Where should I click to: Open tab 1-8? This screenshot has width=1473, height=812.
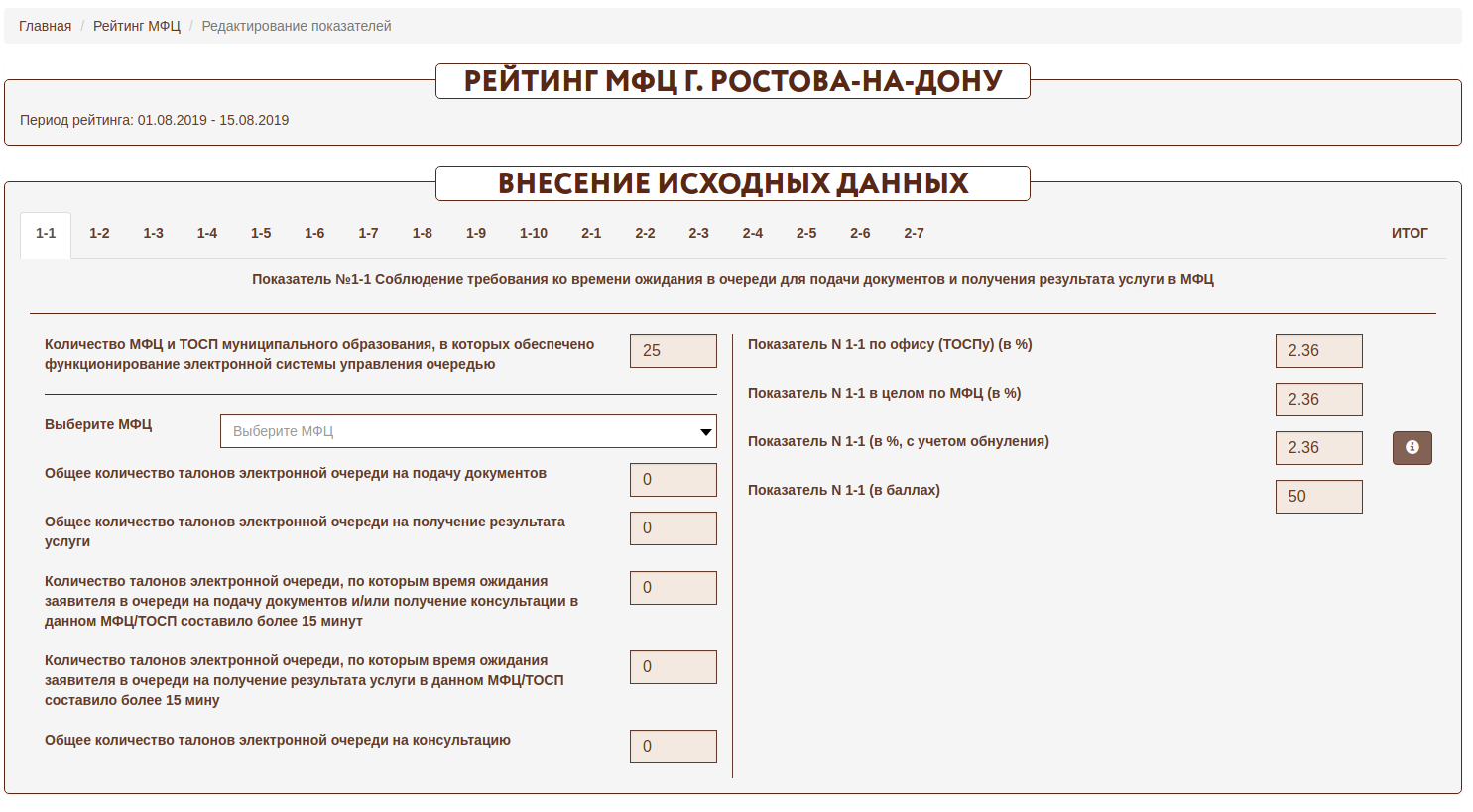pyautogui.click(x=422, y=234)
